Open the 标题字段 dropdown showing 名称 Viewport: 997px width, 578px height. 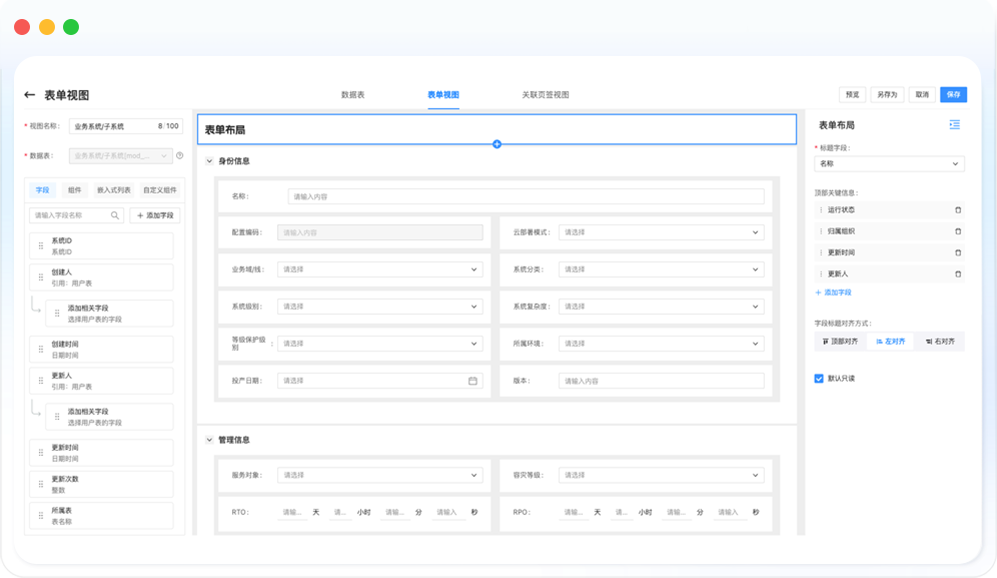[889, 164]
